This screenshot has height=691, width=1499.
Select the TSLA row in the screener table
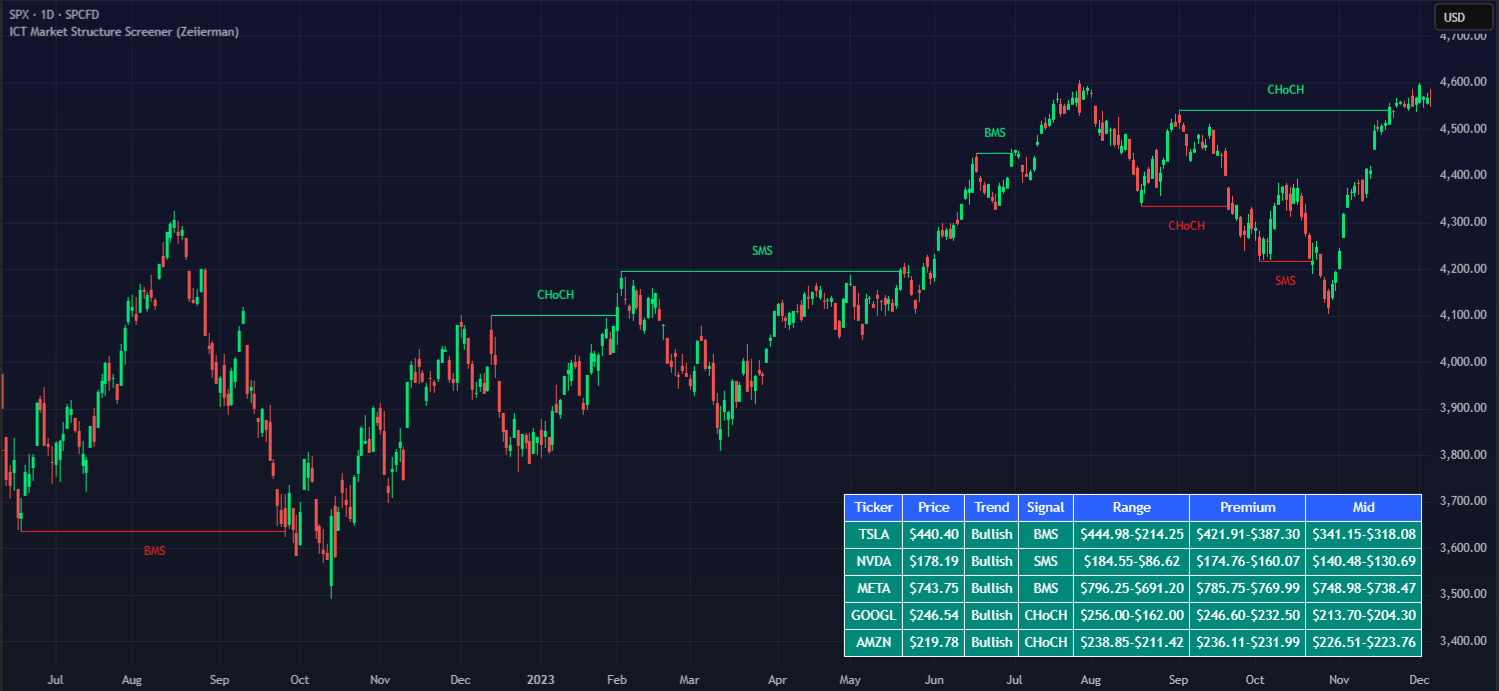pos(872,534)
